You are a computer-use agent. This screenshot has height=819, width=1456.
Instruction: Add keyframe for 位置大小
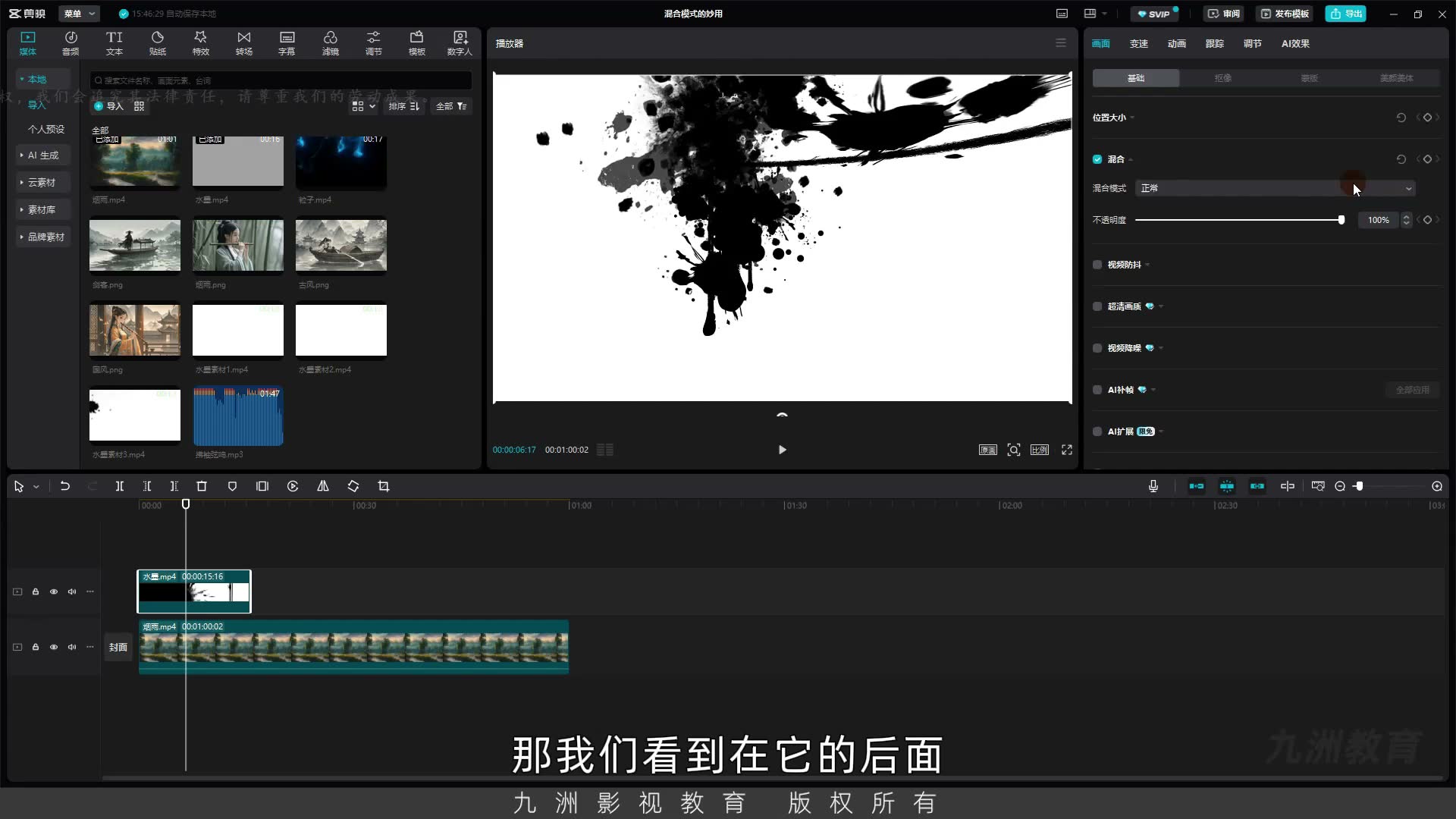point(1427,118)
